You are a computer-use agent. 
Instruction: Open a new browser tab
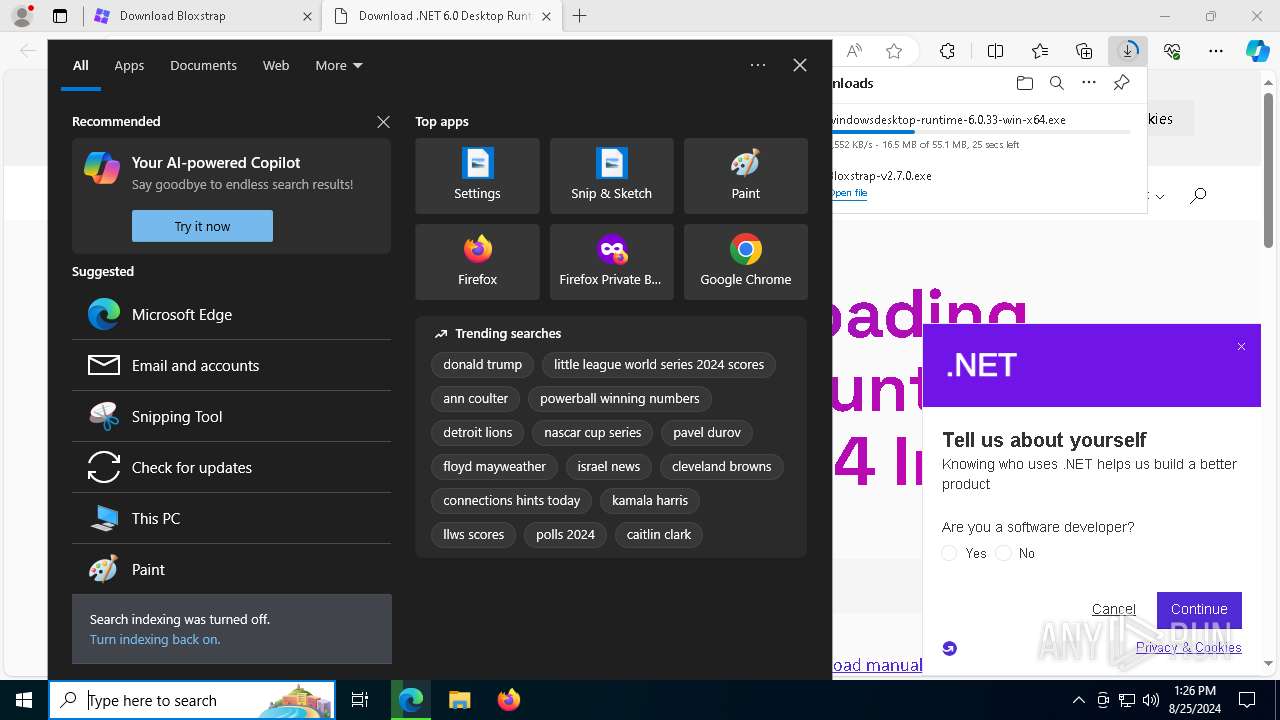[579, 16]
